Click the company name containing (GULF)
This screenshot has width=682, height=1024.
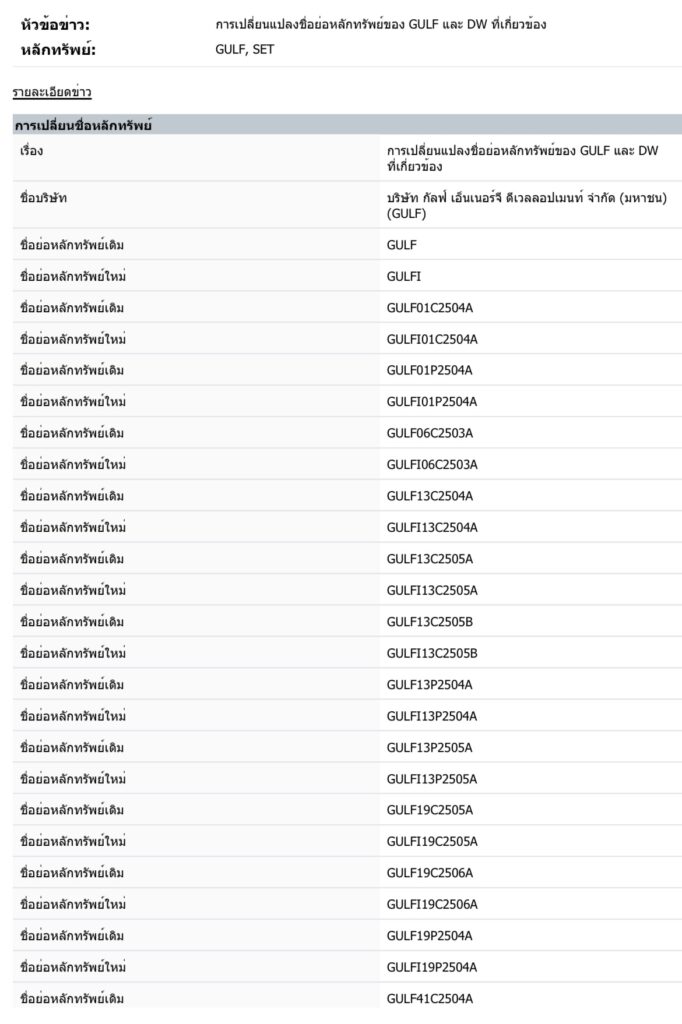[x=526, y=206]
